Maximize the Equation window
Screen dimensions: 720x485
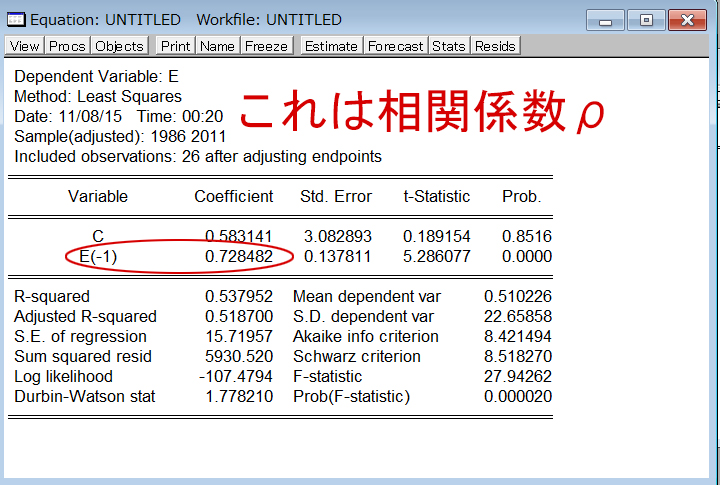click(646, 20)
